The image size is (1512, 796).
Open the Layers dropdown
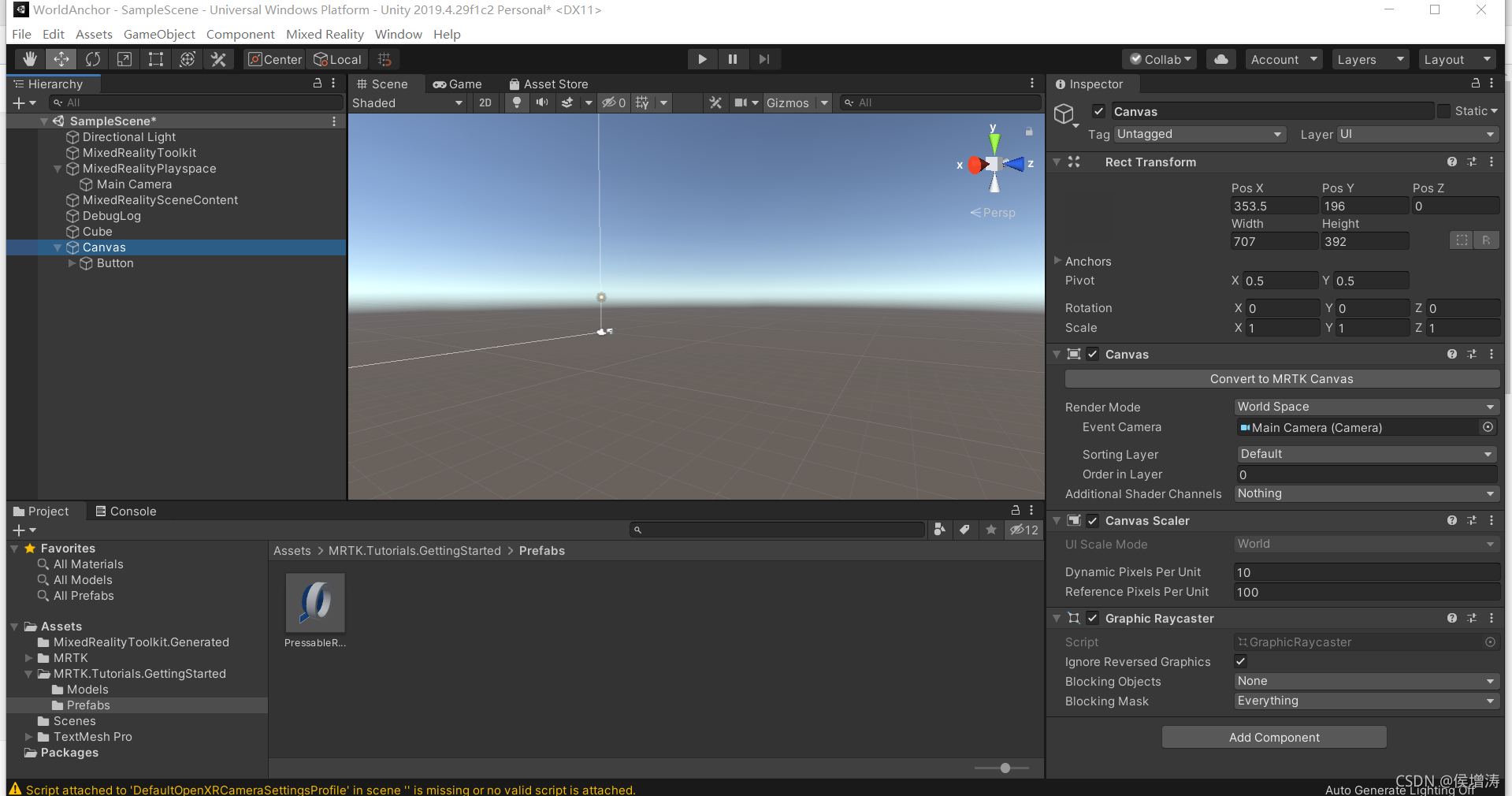coord(1371,59)
